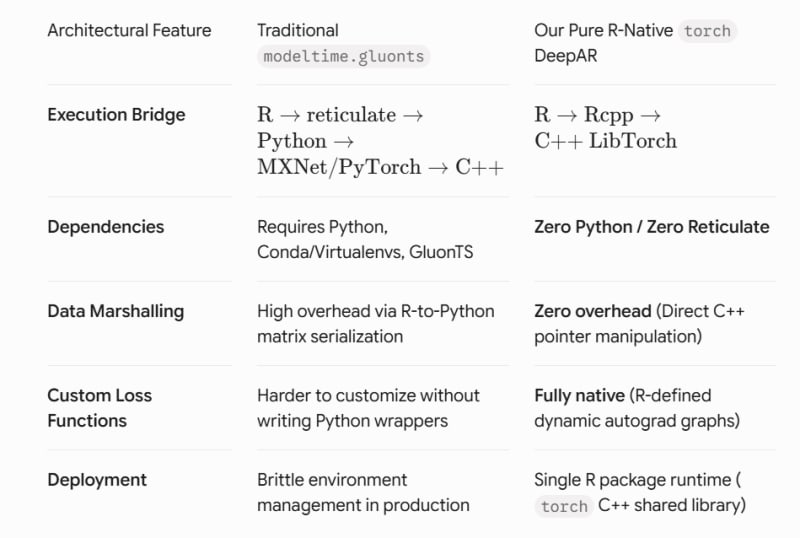This screenshot has height=538, width=800.
Task: Click the 'Custom Loss Functions' row label
Action: click(99, 408)
